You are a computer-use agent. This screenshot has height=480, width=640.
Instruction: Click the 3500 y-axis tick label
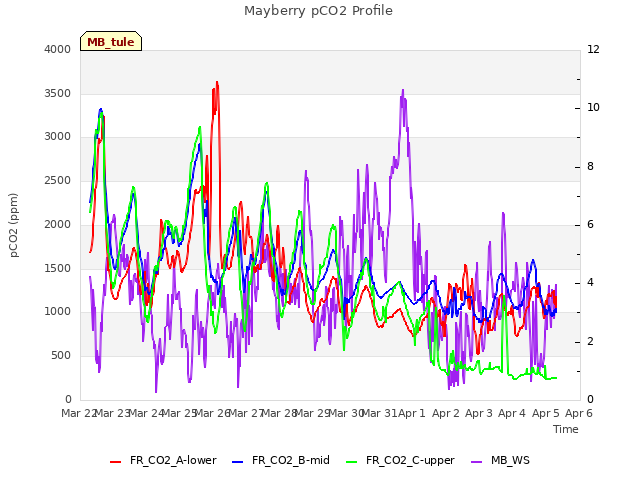(58, 93)
